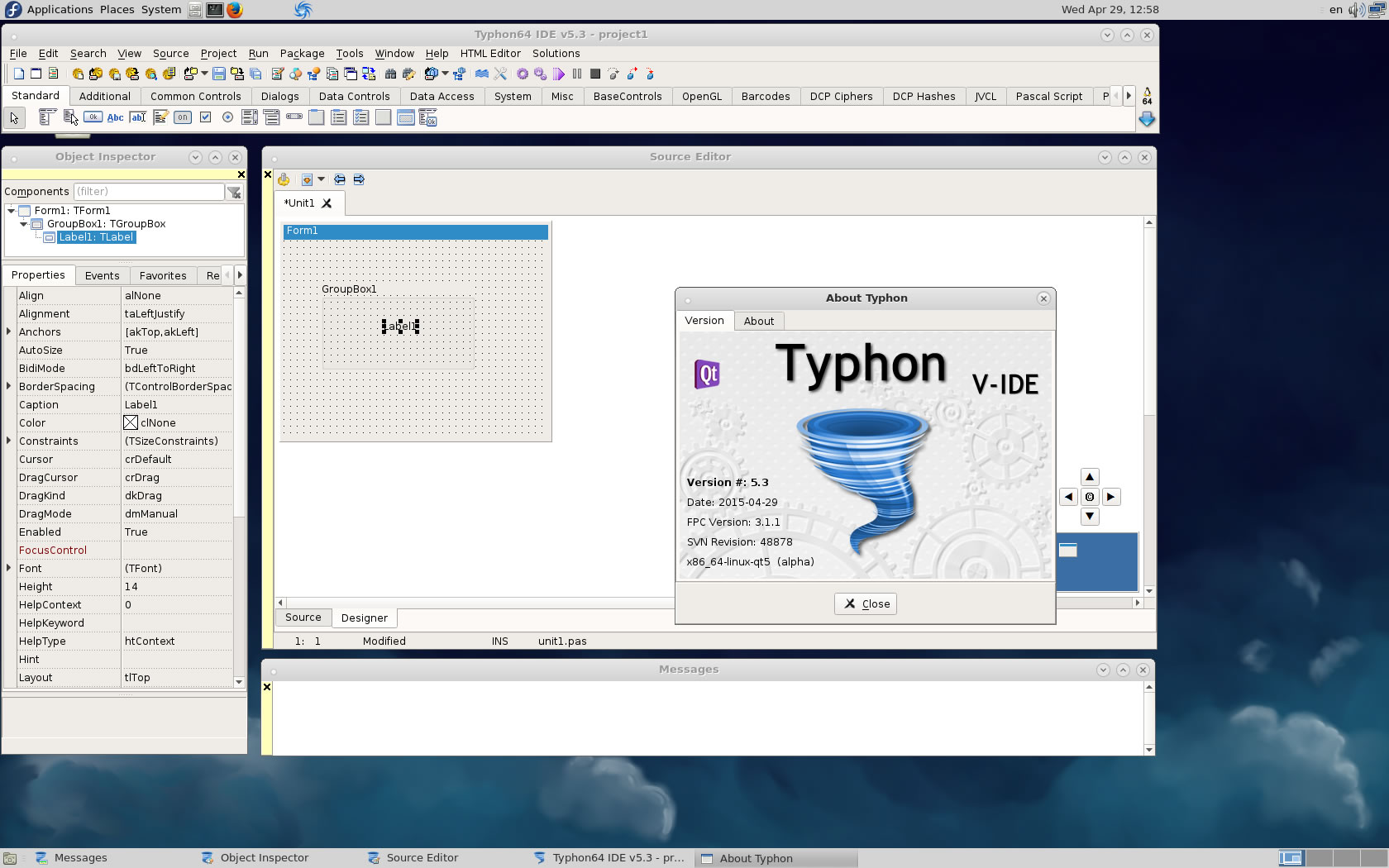
Task: Select the TPopupMenu component in the palette
Action: tap(70, 117)
